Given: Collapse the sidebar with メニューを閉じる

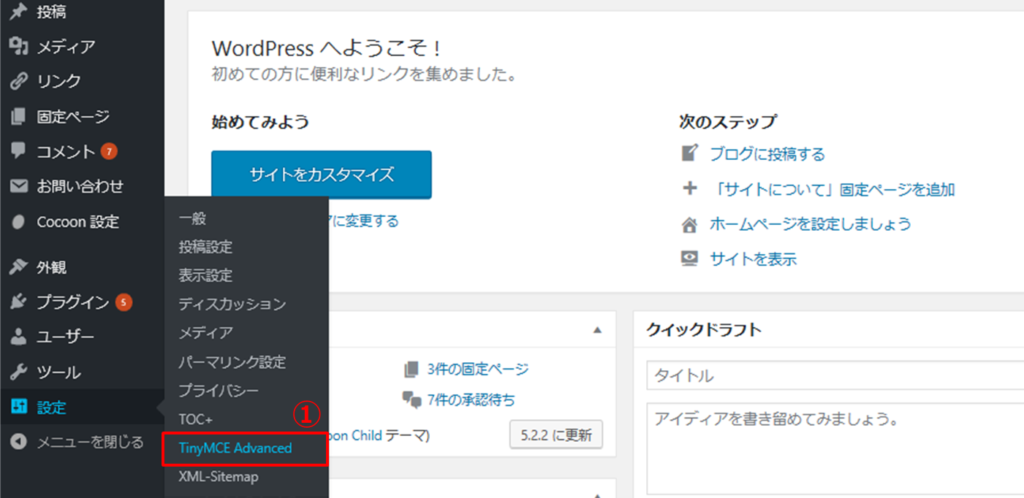Looking at the screenshot, I should pyautogui.click(x=80, y=442).
